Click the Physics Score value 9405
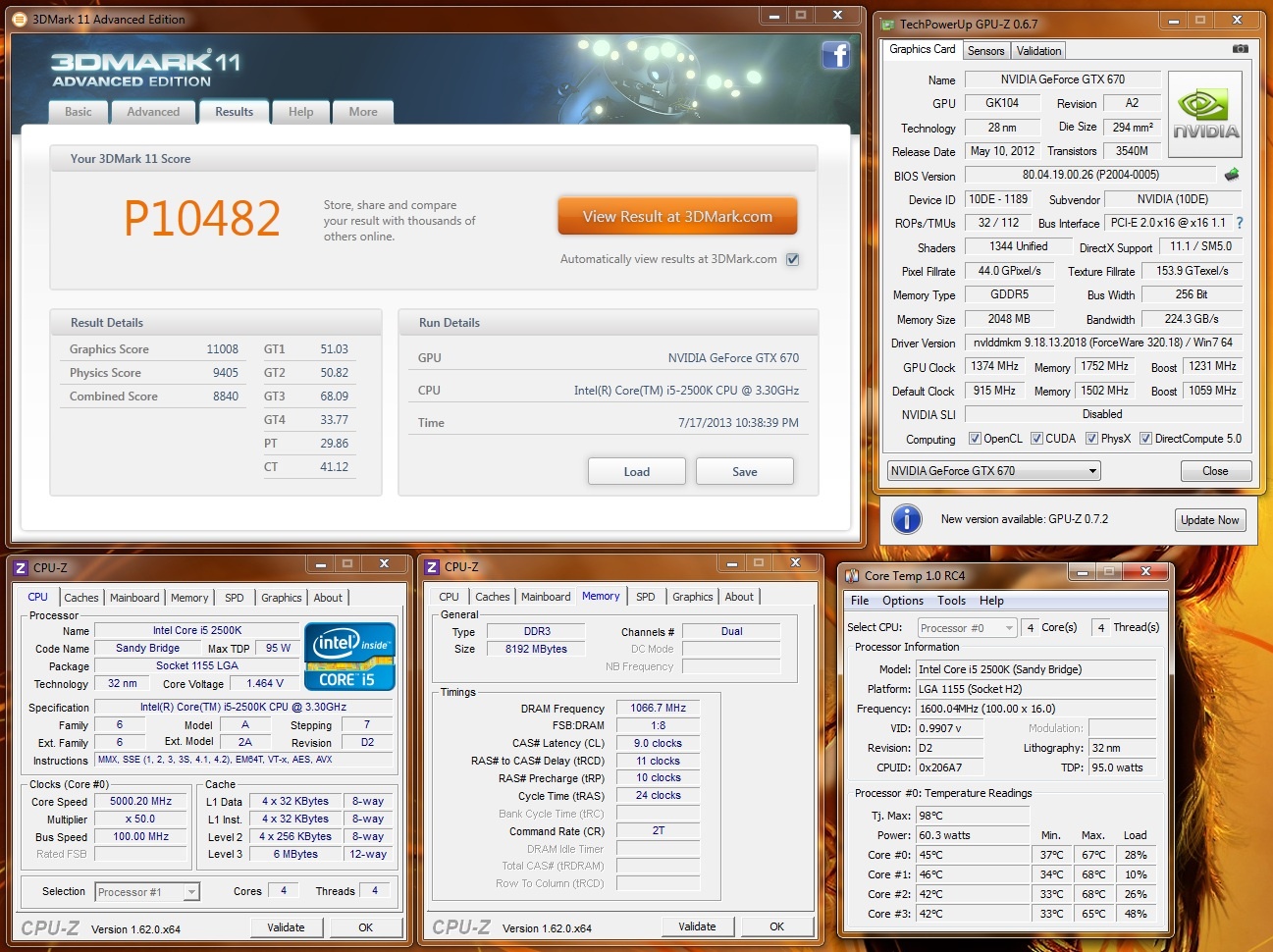The height and width of the screenshot is (952, 1273). [226, 373]
